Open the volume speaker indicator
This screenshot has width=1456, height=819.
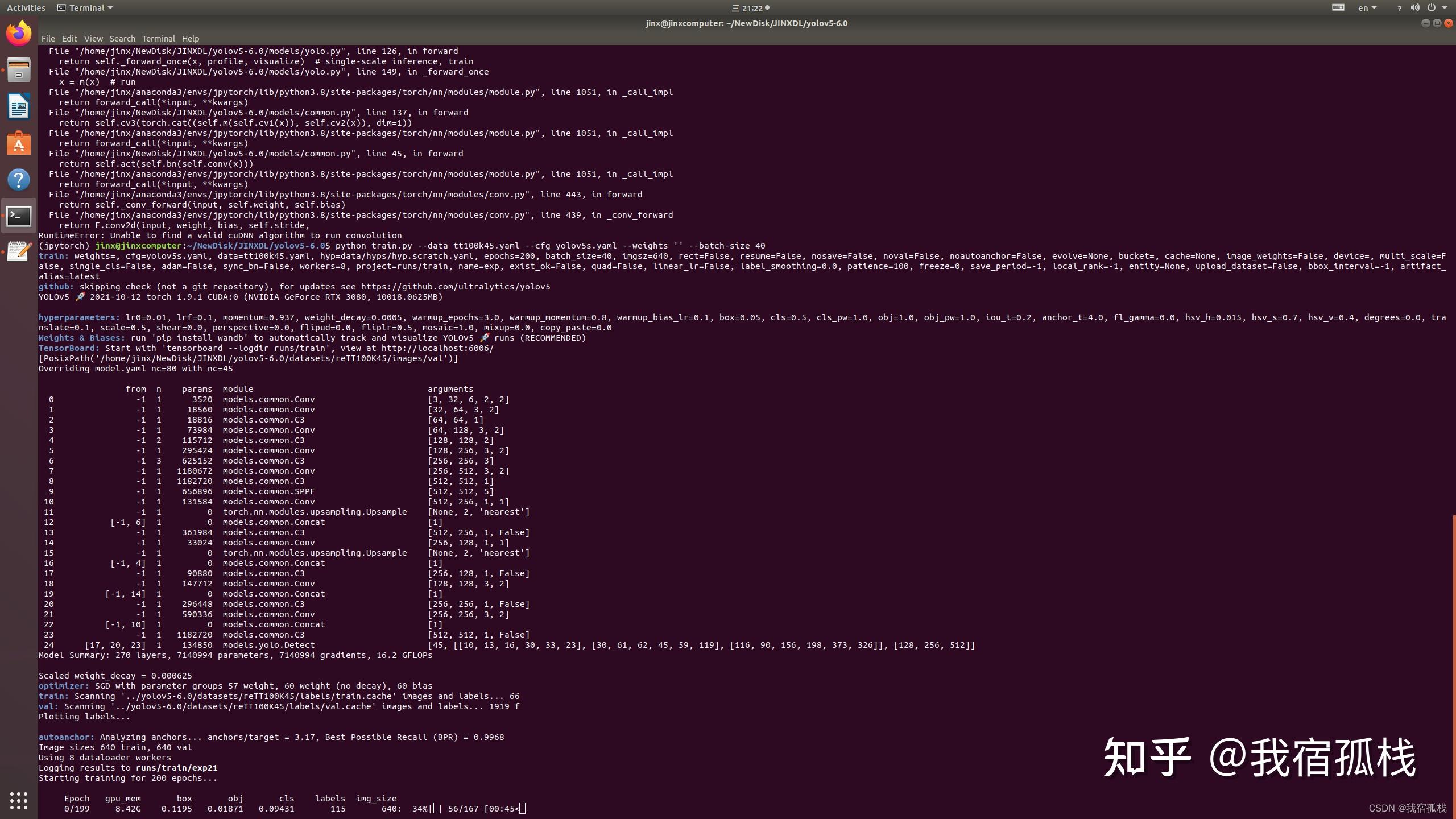tap(1414, 7)
